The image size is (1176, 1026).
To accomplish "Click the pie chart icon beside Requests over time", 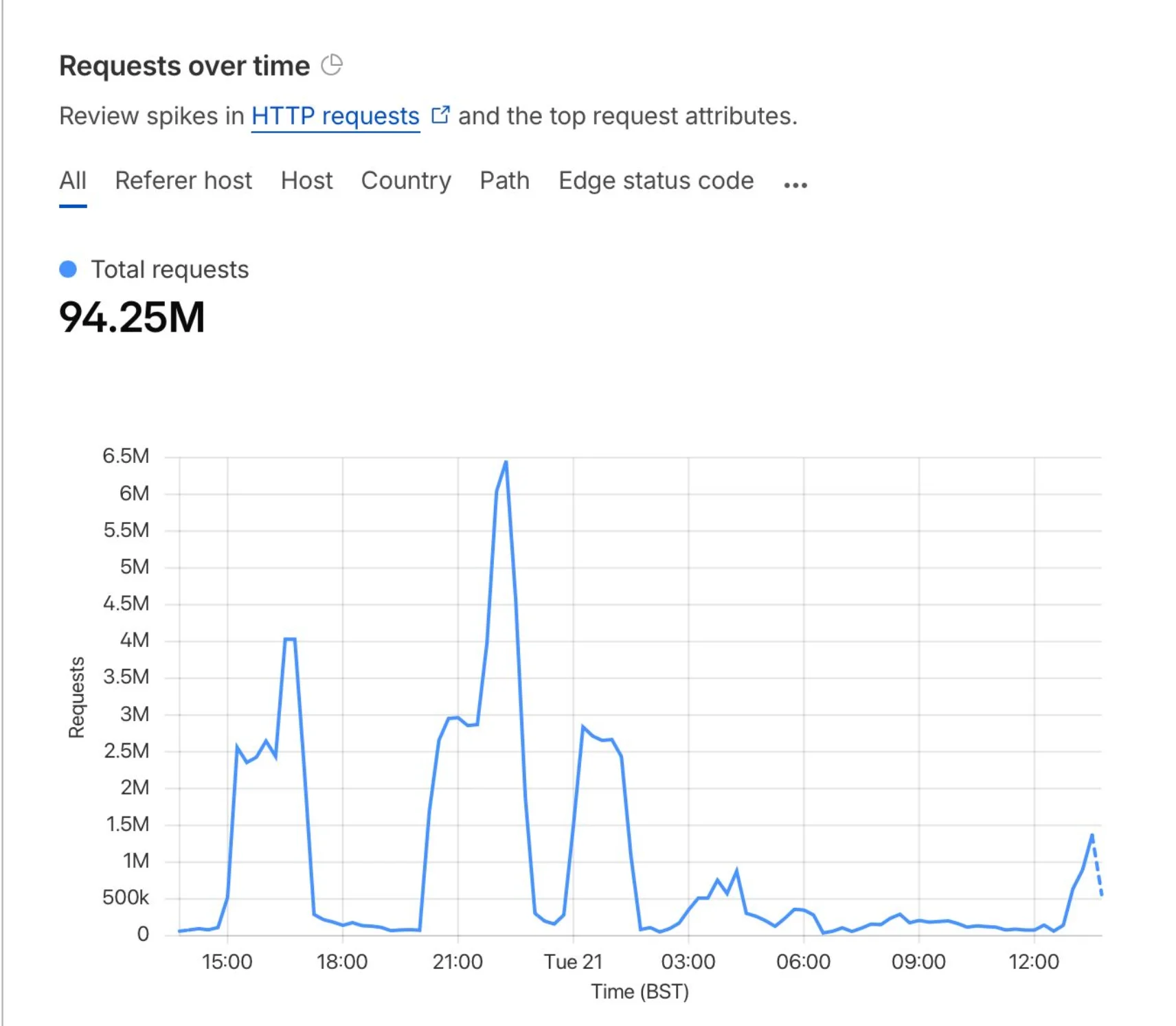I will (332, 65).
